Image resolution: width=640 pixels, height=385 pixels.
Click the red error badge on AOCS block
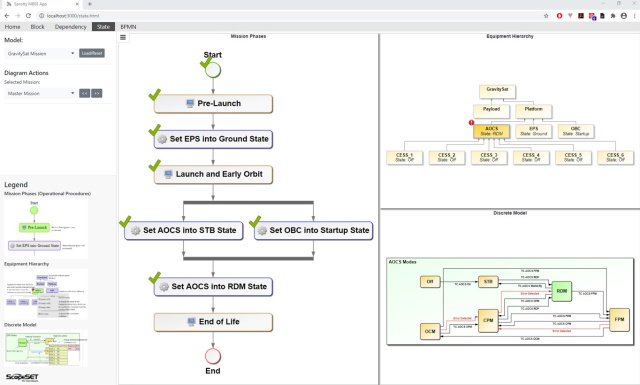click(471, 122)
